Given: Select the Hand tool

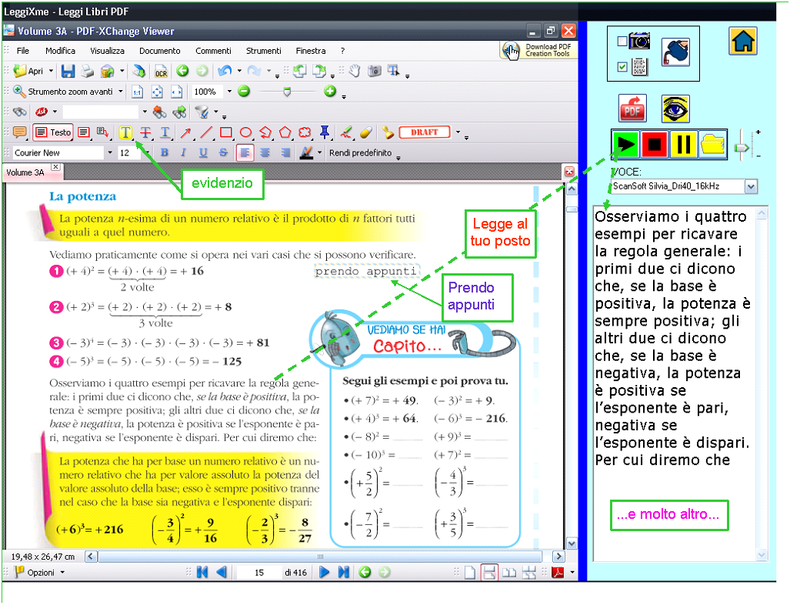Looking at the screenshot, I should pyautogui.click(x=355, y=71).
